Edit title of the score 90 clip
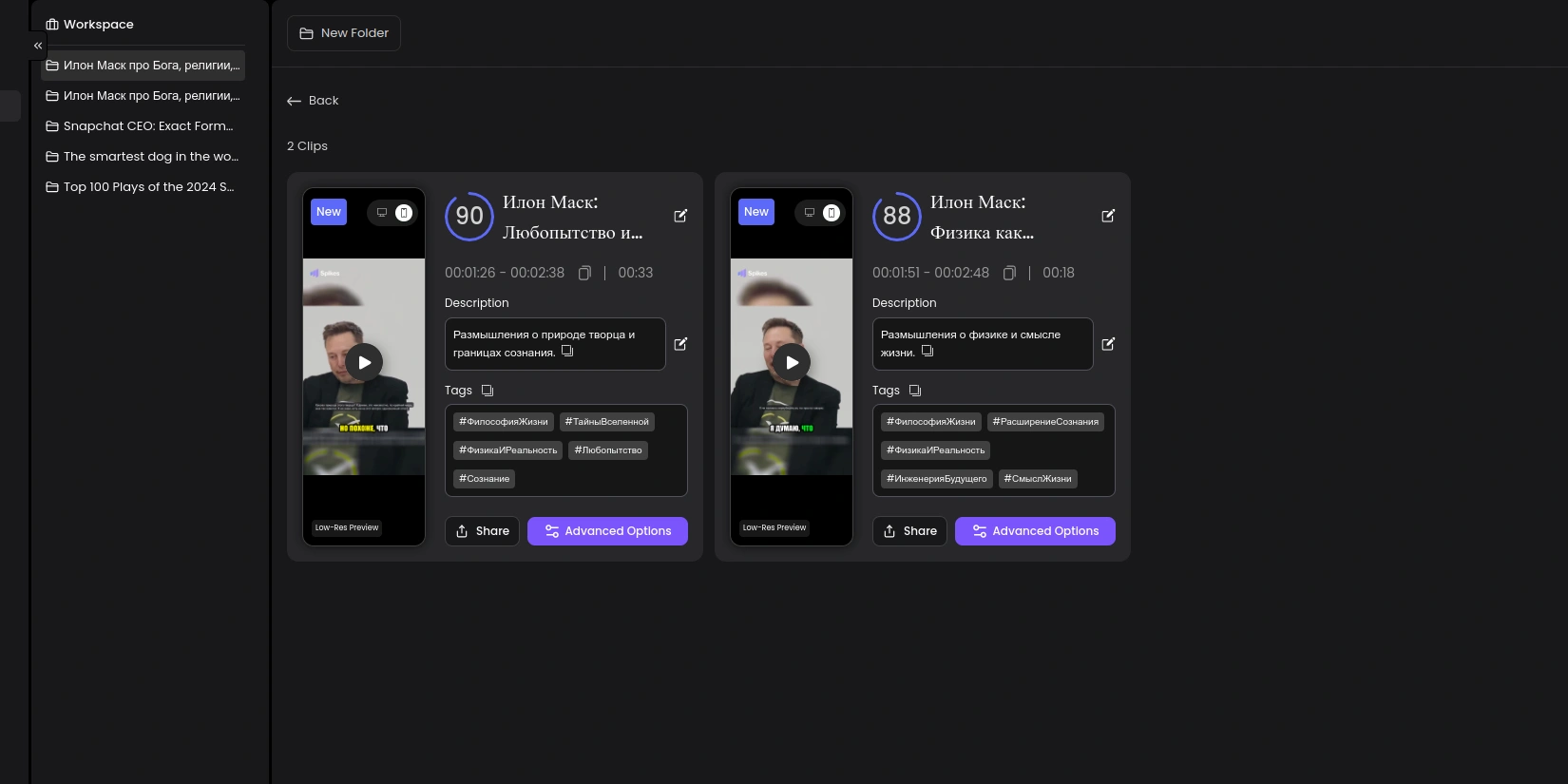Screen dimensions: 1568x784 point(680,217)
